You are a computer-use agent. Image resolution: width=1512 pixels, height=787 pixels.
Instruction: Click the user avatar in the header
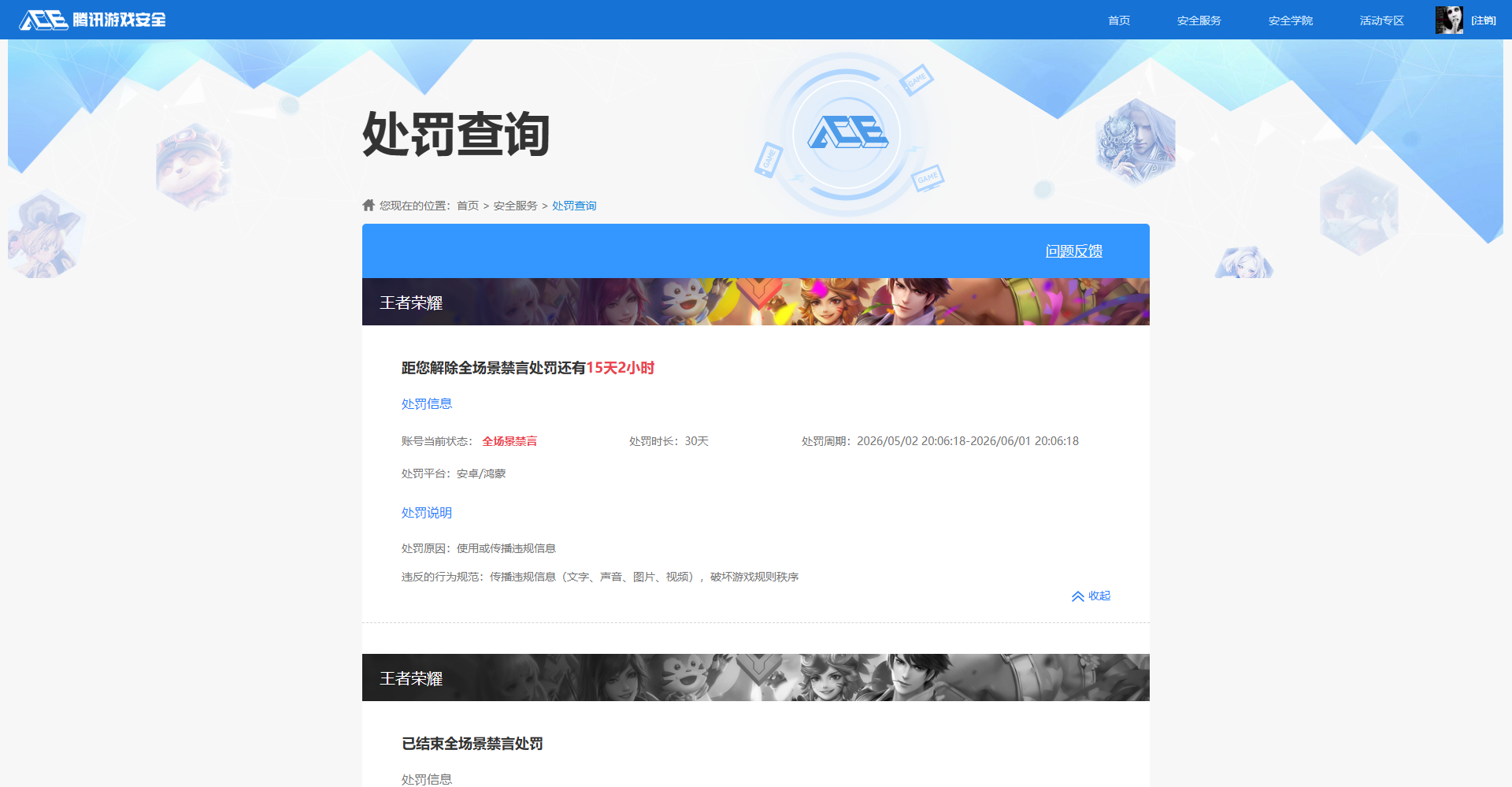pyautogui.click(x=1449, y=20)
